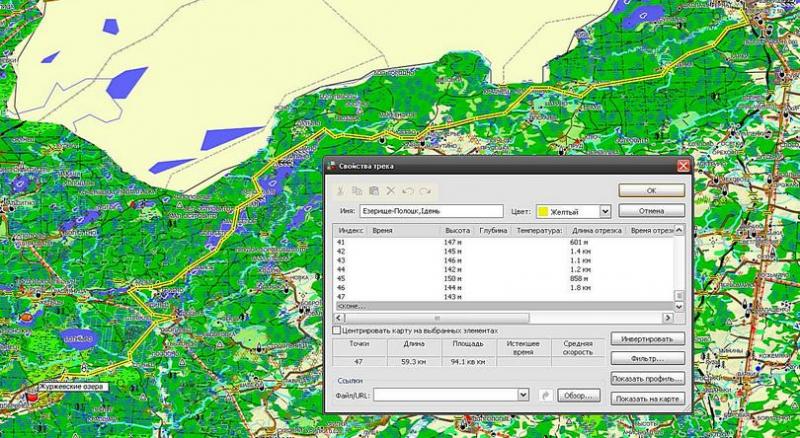Image resolution: width=800 pixels, height=438 pixels.
Task: Click the Обзор... browse button
Action: click(579, 396)
